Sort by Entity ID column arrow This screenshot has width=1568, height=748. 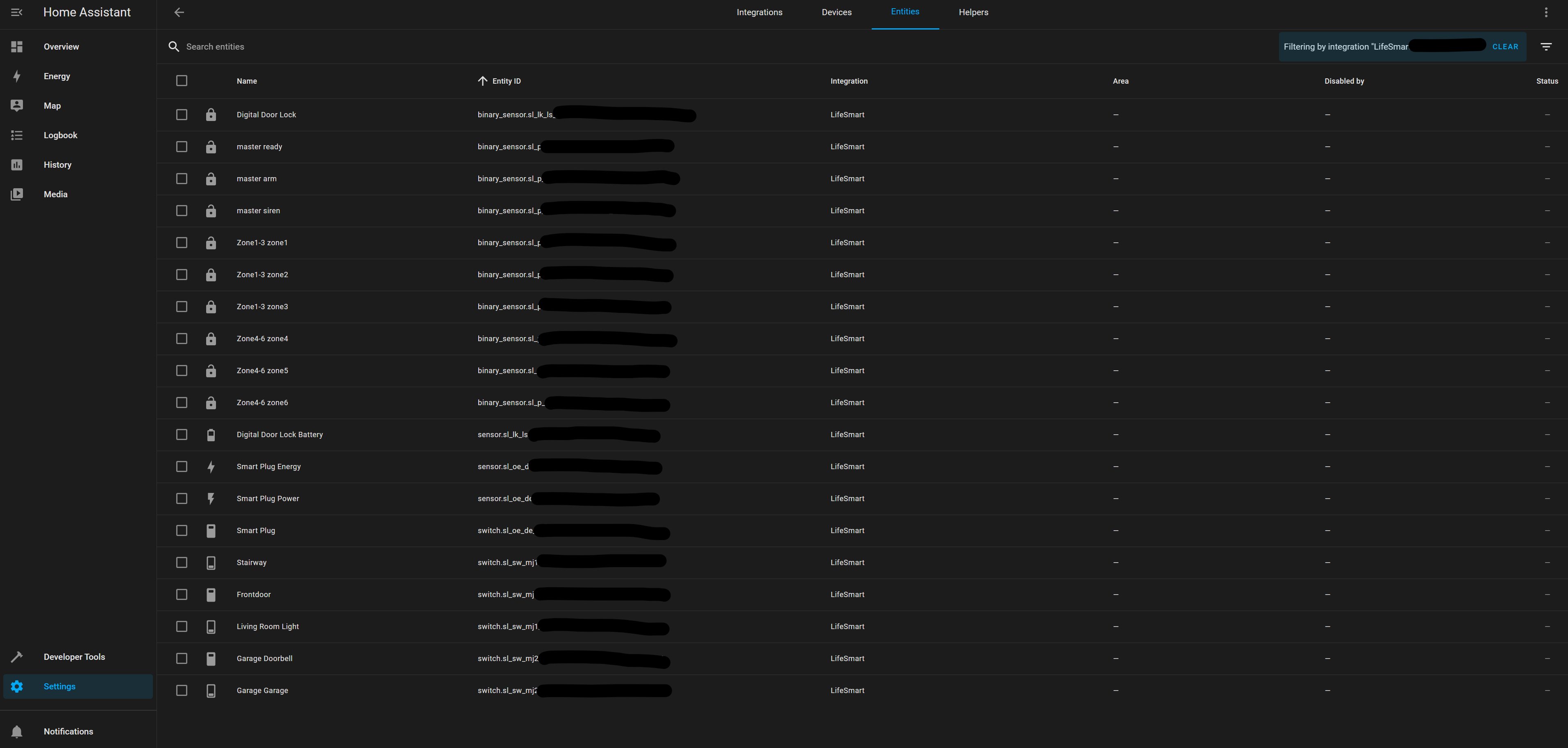pyautogui.click(x=483, y=81)
